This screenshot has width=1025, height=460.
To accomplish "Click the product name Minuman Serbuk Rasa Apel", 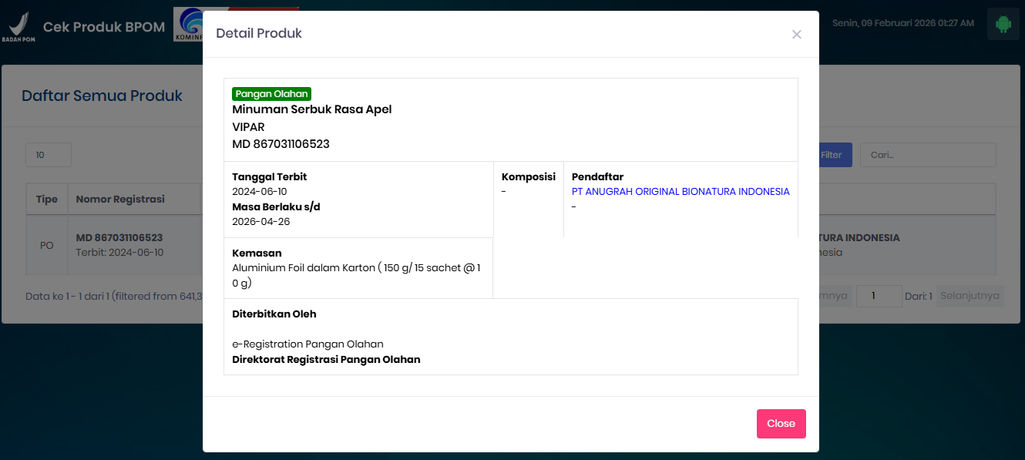I will [x=312, y=109].
